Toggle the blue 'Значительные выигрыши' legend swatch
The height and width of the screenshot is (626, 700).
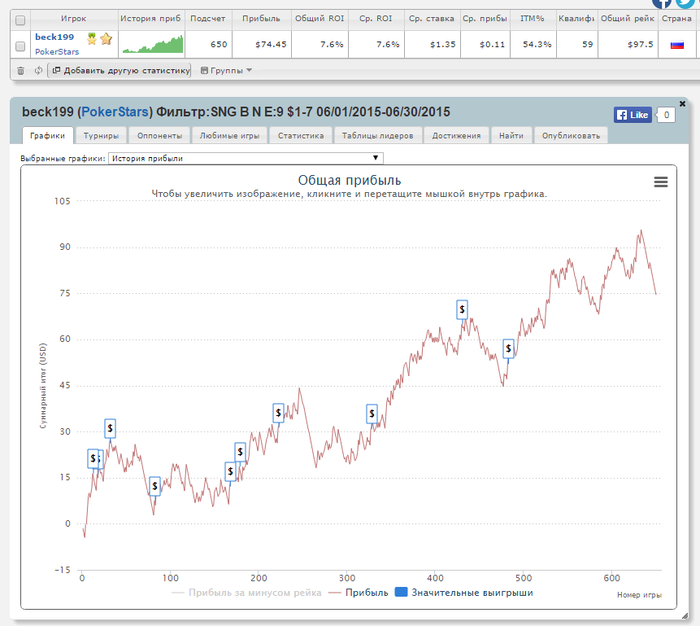tap(403, 593)
